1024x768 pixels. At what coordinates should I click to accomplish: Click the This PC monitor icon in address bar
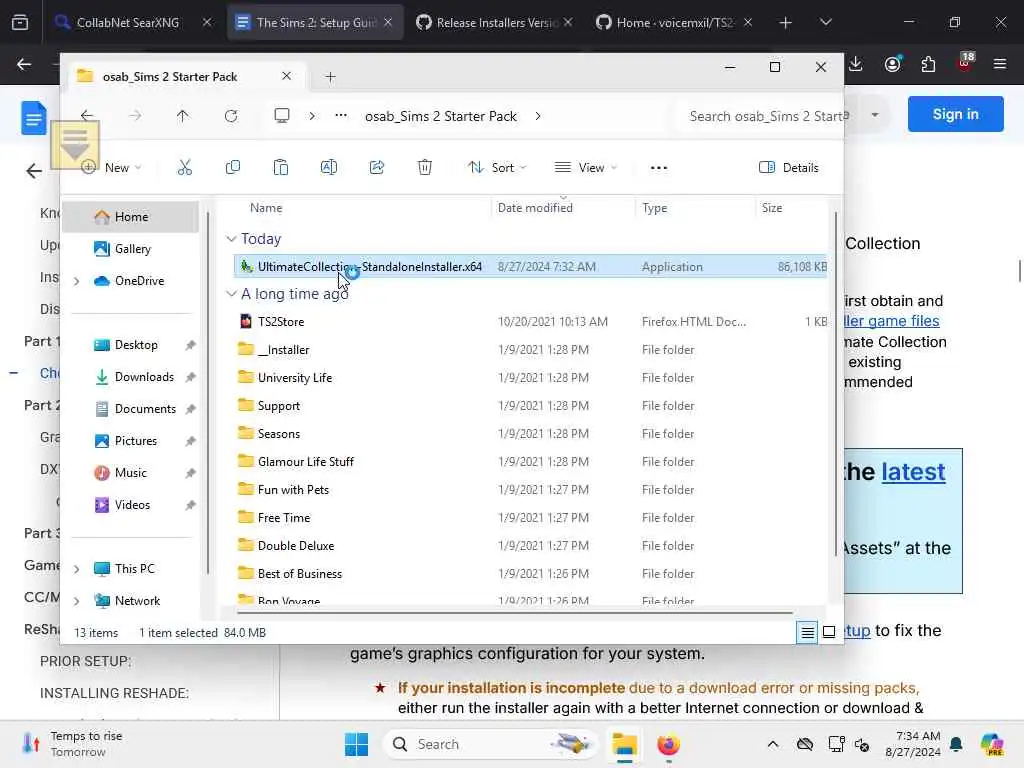tap(281, 116)
